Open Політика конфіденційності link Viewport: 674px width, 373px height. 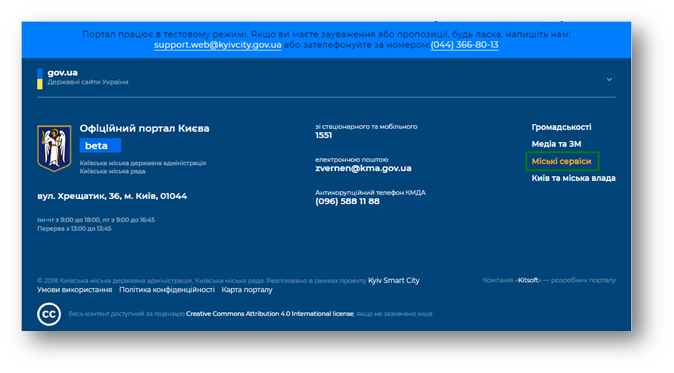coord(167,290)
